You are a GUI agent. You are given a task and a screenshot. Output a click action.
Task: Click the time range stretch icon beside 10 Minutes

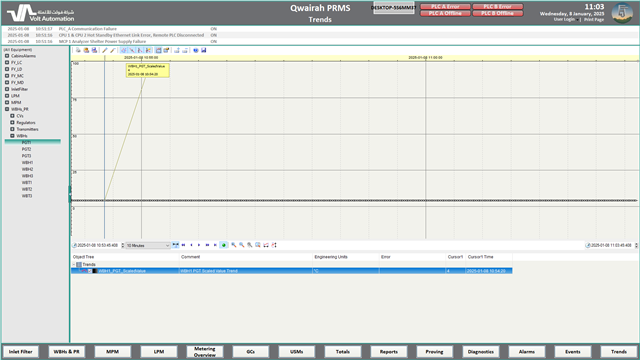pos(175,245)
